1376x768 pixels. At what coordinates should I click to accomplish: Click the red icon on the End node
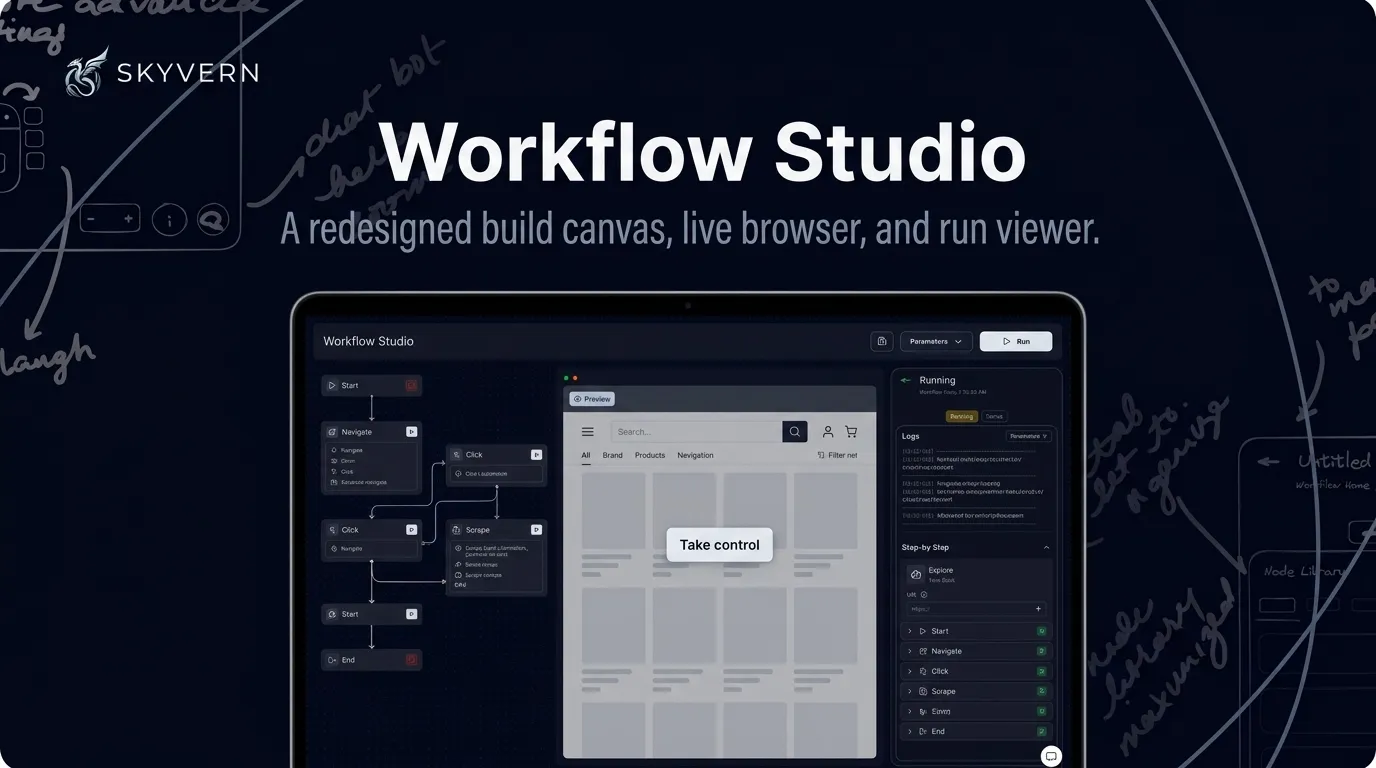[x=411, y=660]
